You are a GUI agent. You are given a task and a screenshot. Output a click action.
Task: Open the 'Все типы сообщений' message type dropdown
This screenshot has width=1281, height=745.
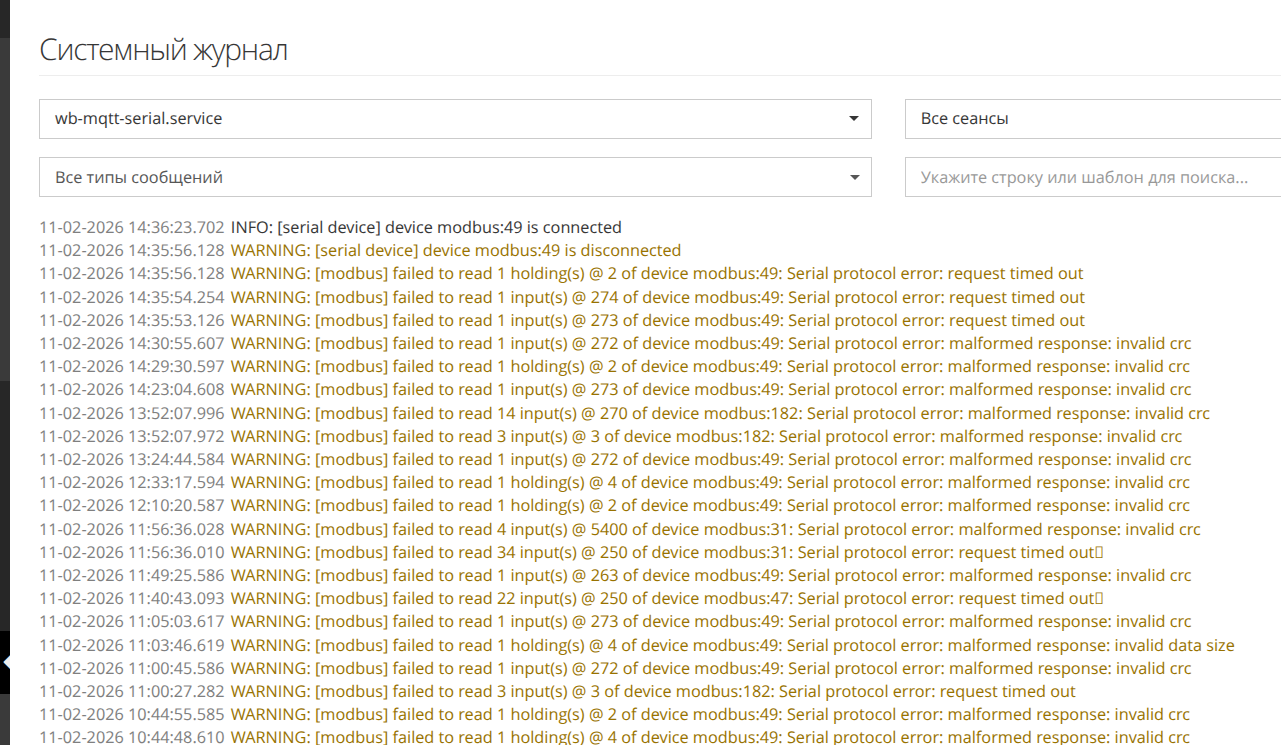(x=454, y=177)
